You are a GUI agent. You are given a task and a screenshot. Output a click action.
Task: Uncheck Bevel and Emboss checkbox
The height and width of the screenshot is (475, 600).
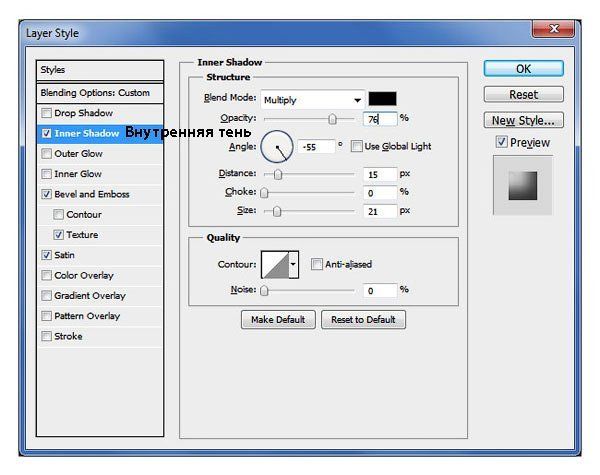click(46, 194)
